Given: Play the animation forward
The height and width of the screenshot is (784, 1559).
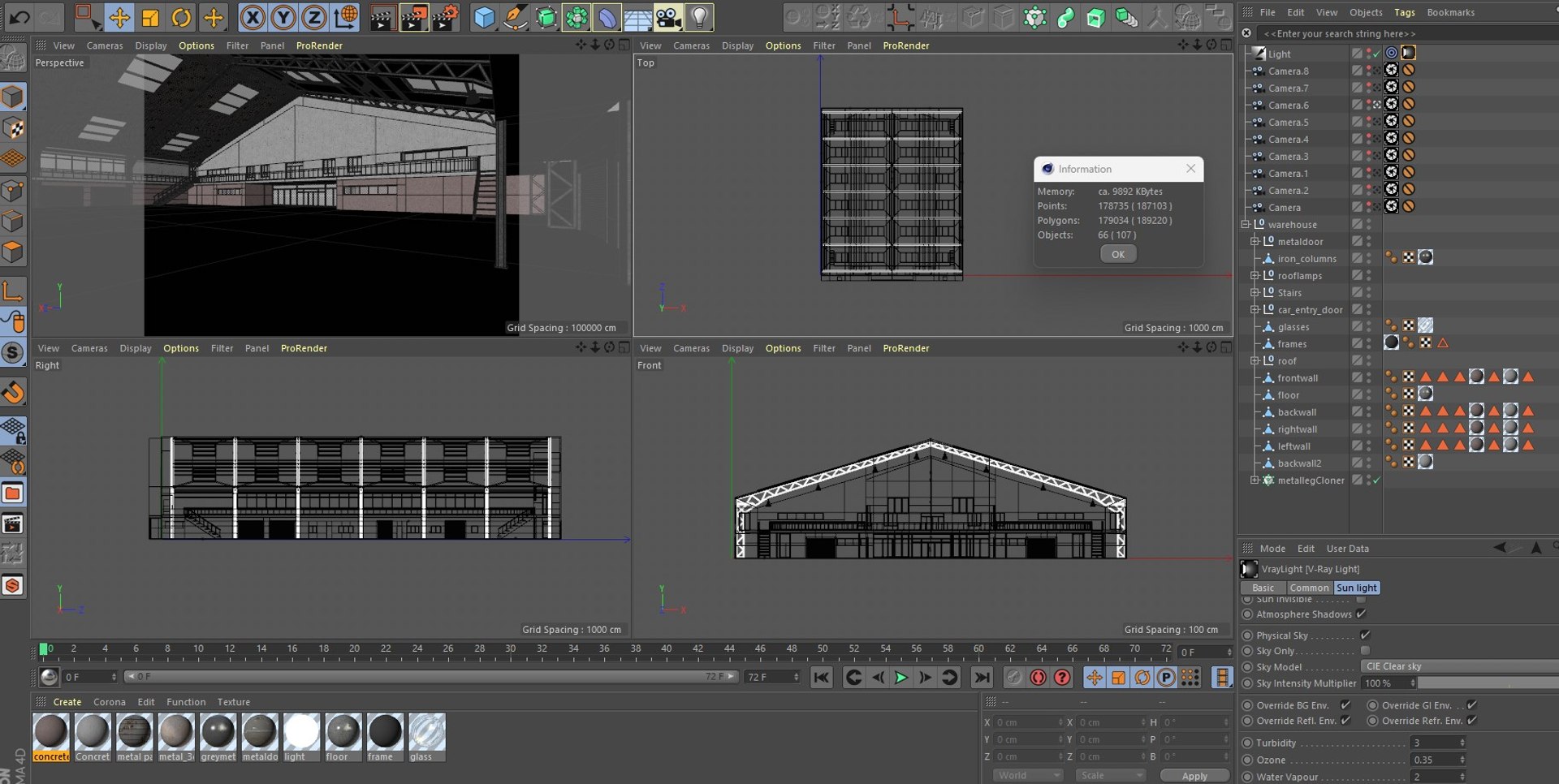Looking at the screenshot, I should click(x=900, y=677).
